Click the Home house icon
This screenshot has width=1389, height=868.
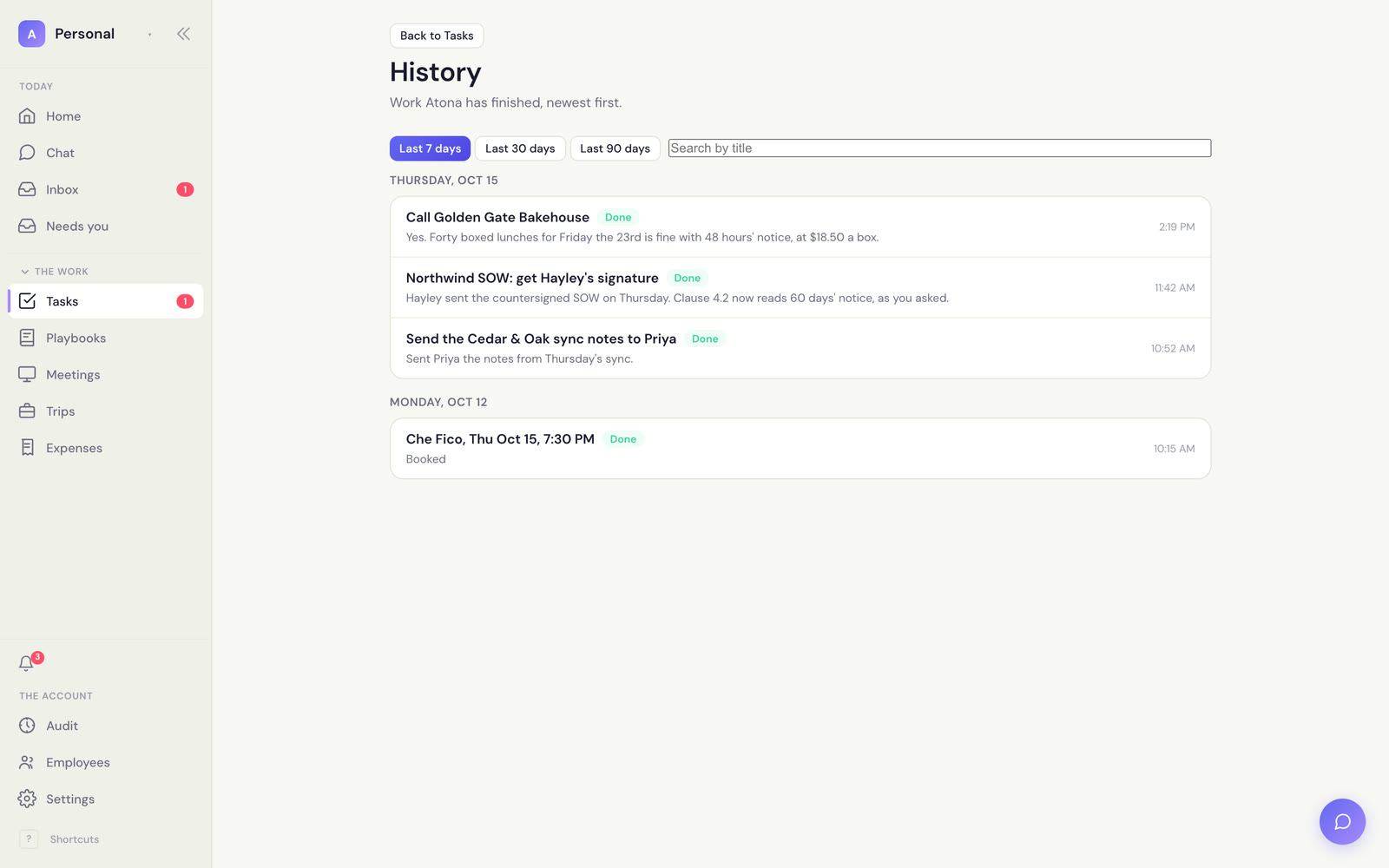27,116
